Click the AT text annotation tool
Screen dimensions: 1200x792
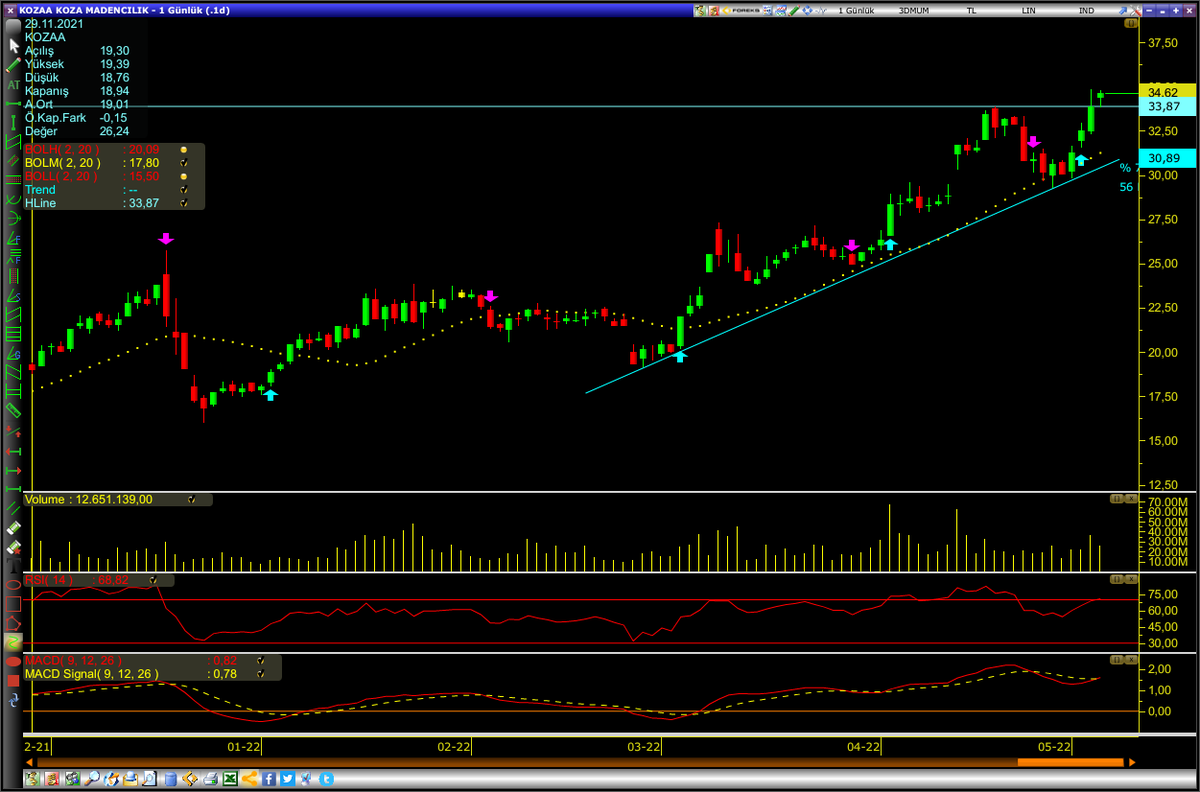coord(13,82)
